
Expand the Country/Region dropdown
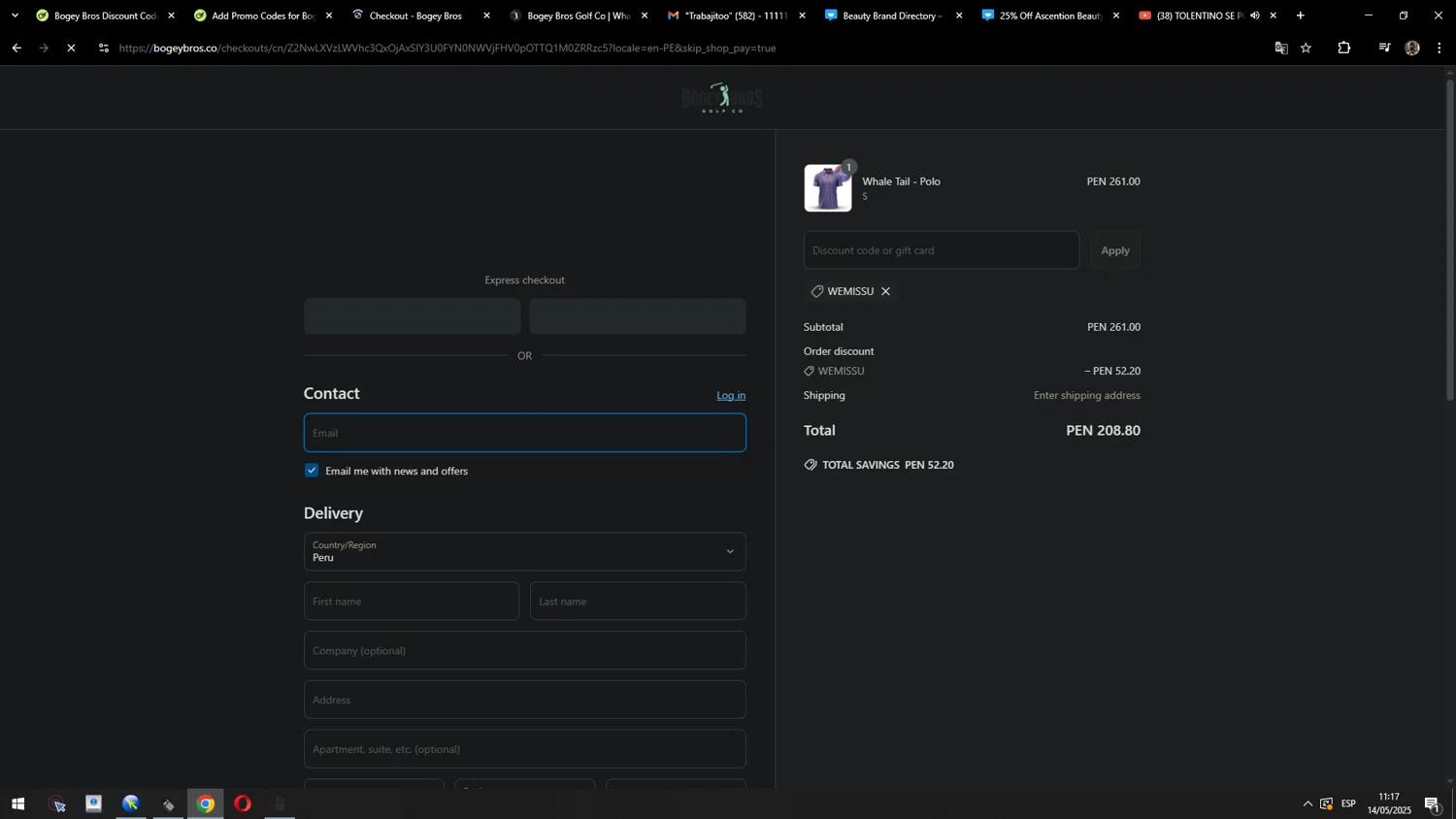point(525,551)
